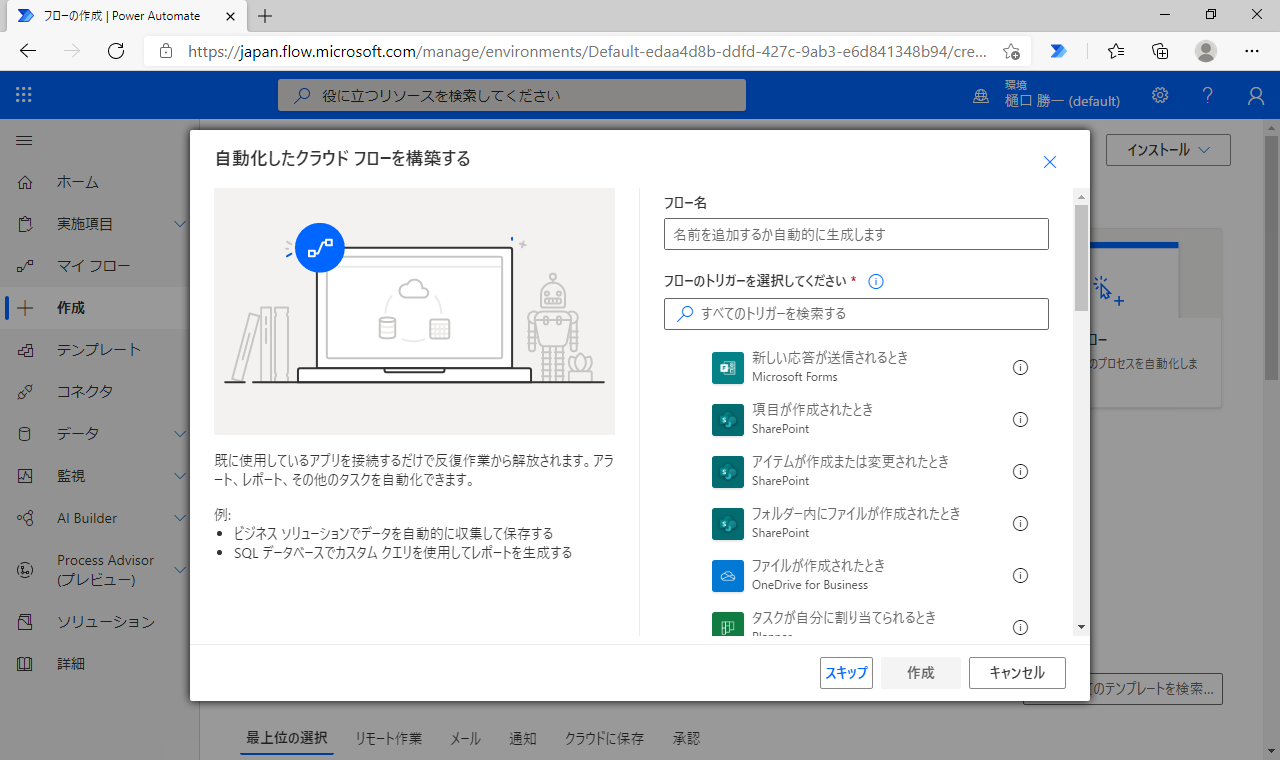Switch to メール tab
This screenshot has height=760, width=1280.
[x=465, y=738]
